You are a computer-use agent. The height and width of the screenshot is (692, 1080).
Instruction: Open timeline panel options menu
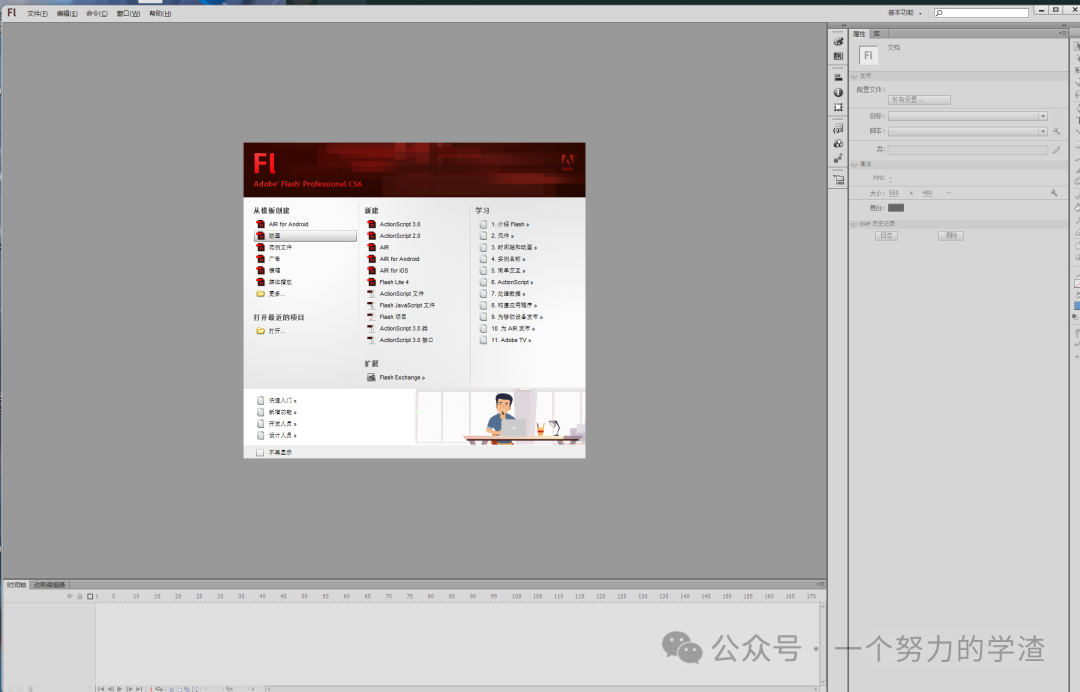pyautogui.click(x=820, y=584)
